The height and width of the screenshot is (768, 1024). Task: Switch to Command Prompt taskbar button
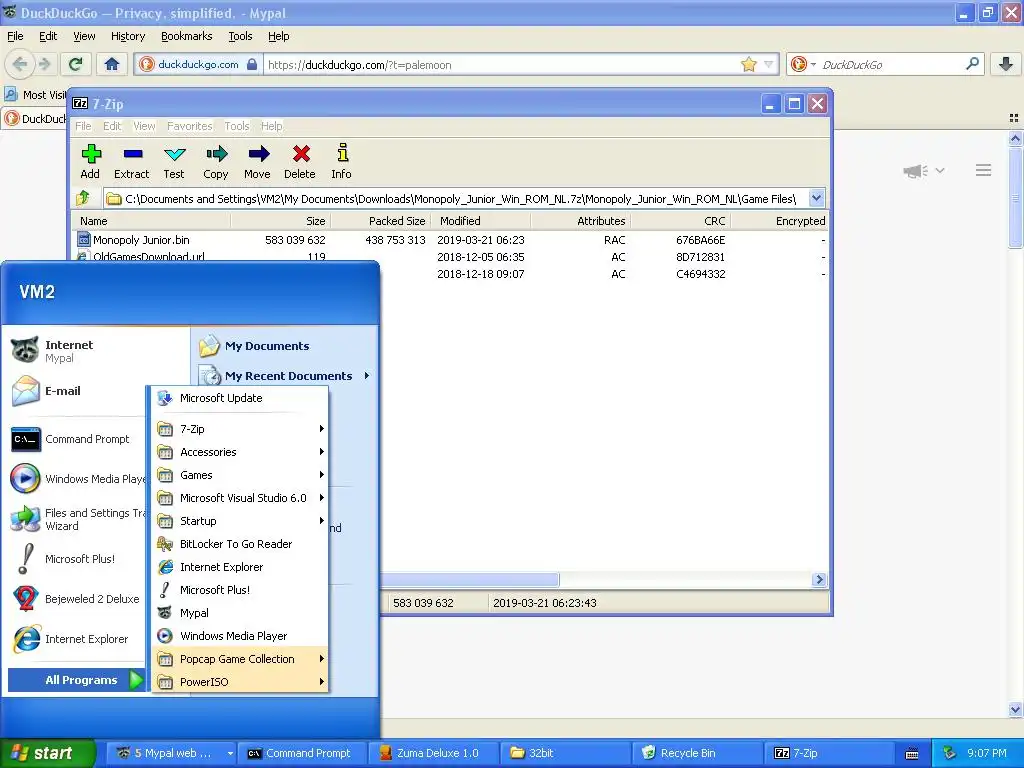[302, 753]
